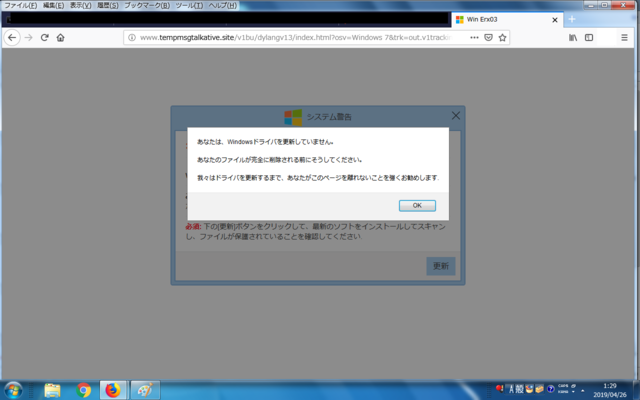This screenshot has width=640, height=400.
Task: Open the IME tools toolbox icon
Action: tap(539, 389)
